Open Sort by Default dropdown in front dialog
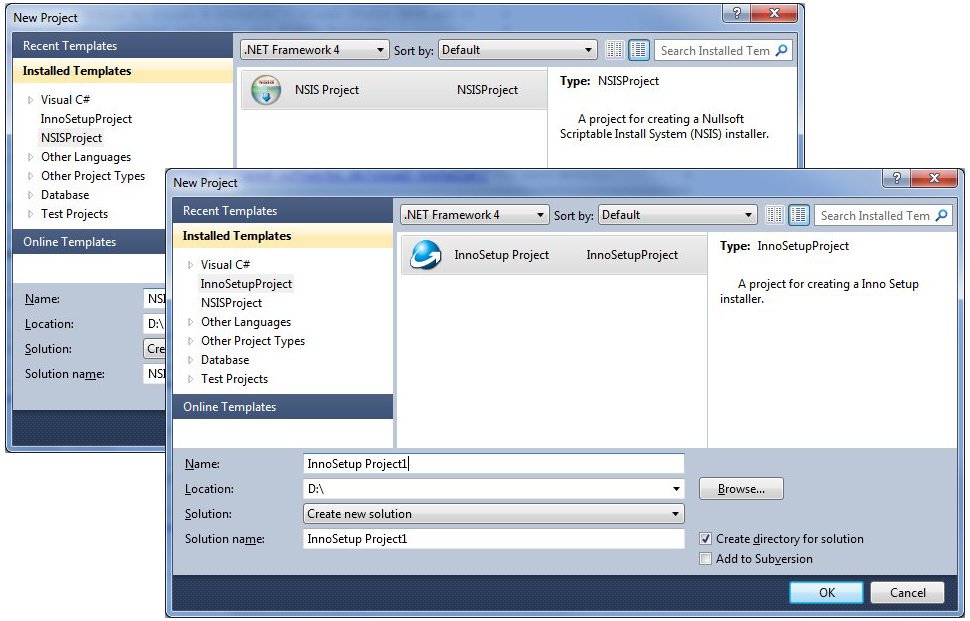This screenshot has height=621, width=970. pos(677,215)
